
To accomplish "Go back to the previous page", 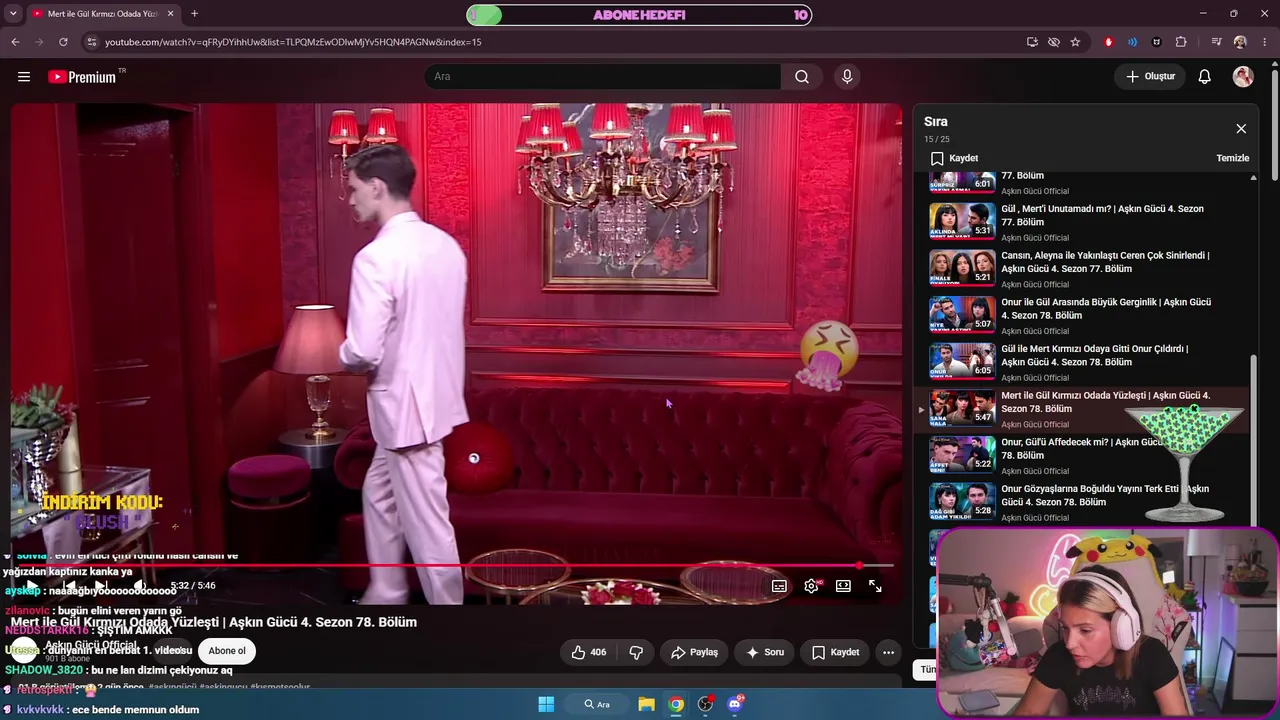I will [x=15, y=42].
